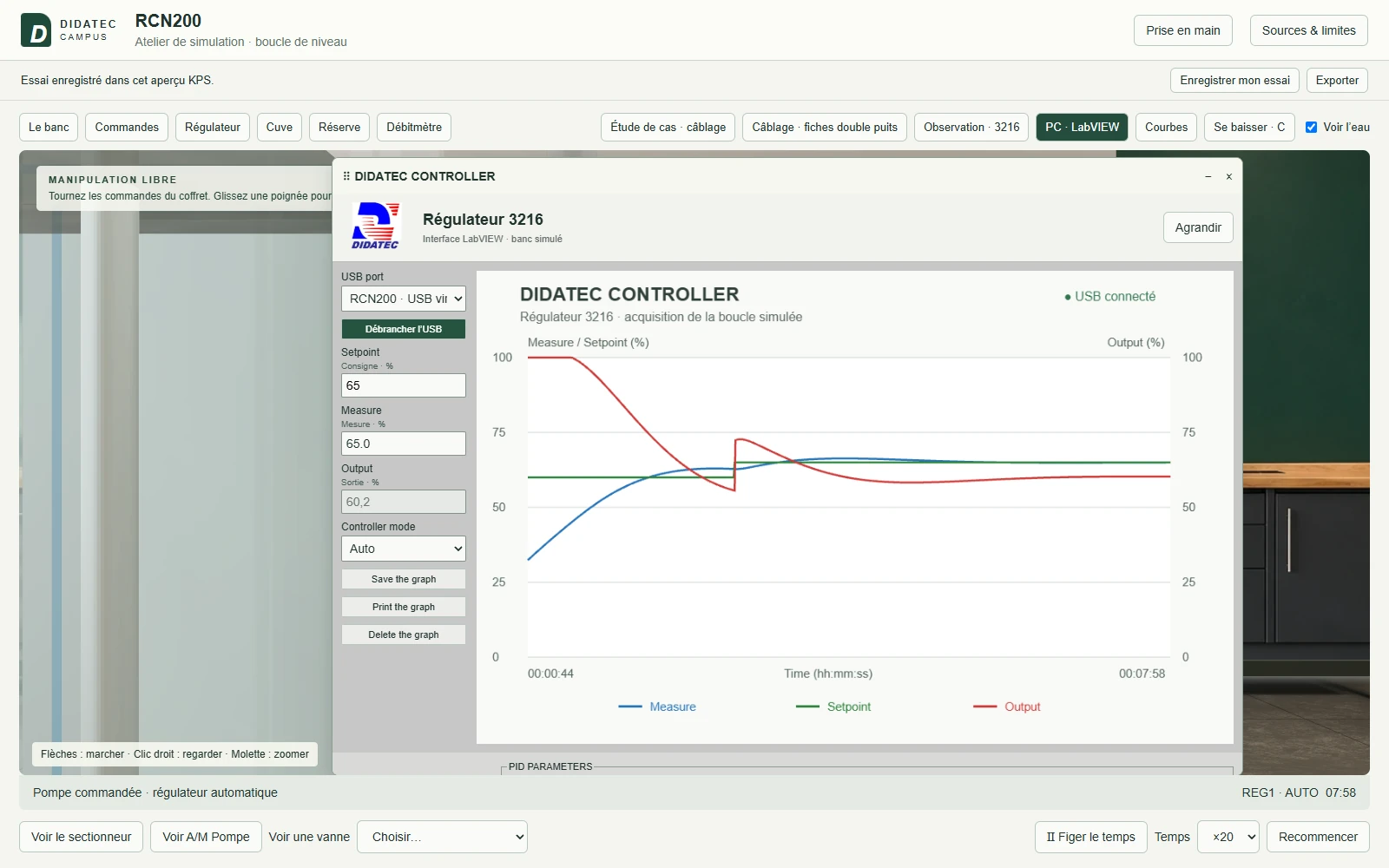1389x868 pixels.
Task: Click Se baisser · C button
Action: point(1249,127)
